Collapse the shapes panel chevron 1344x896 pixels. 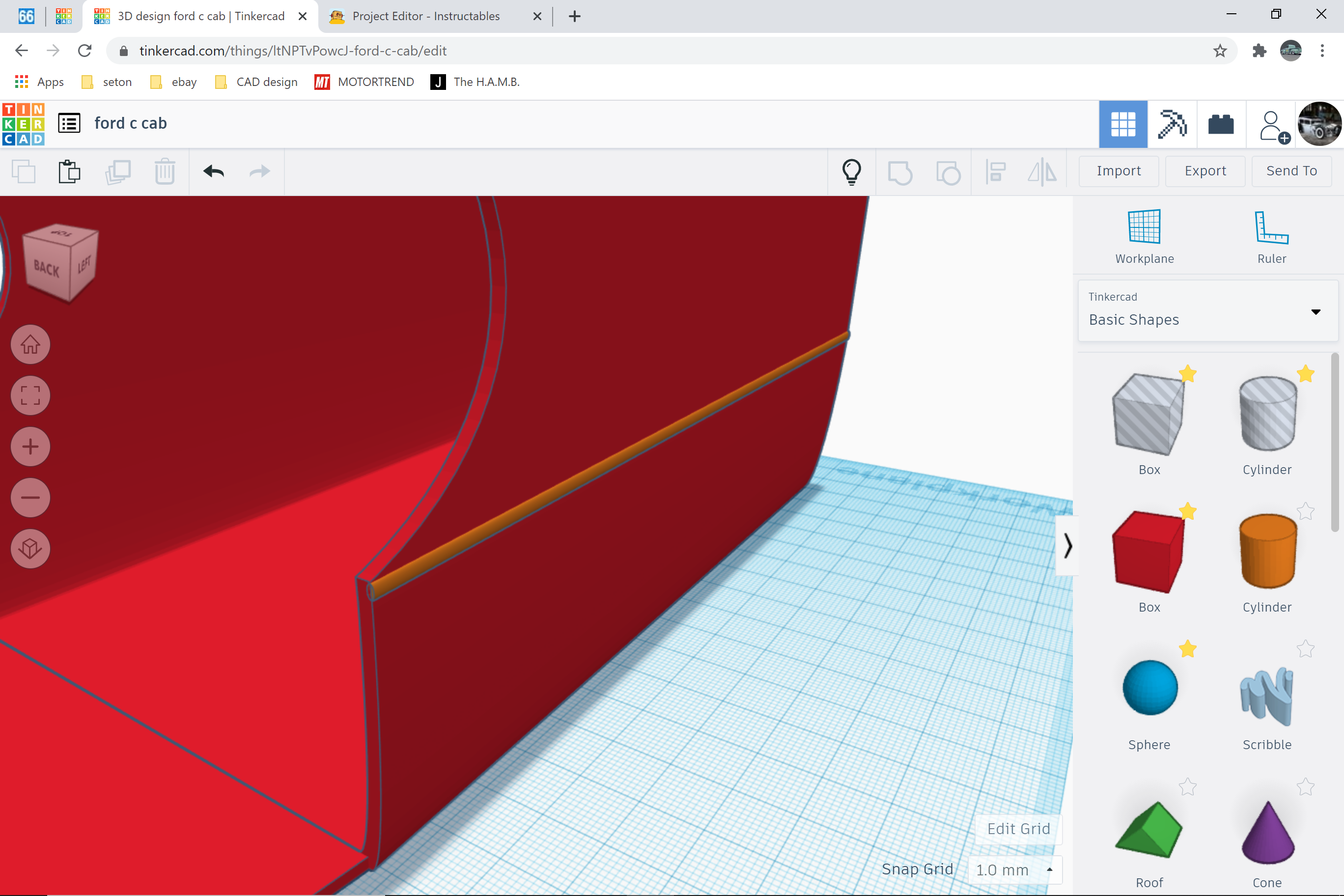click(1067, 546)
